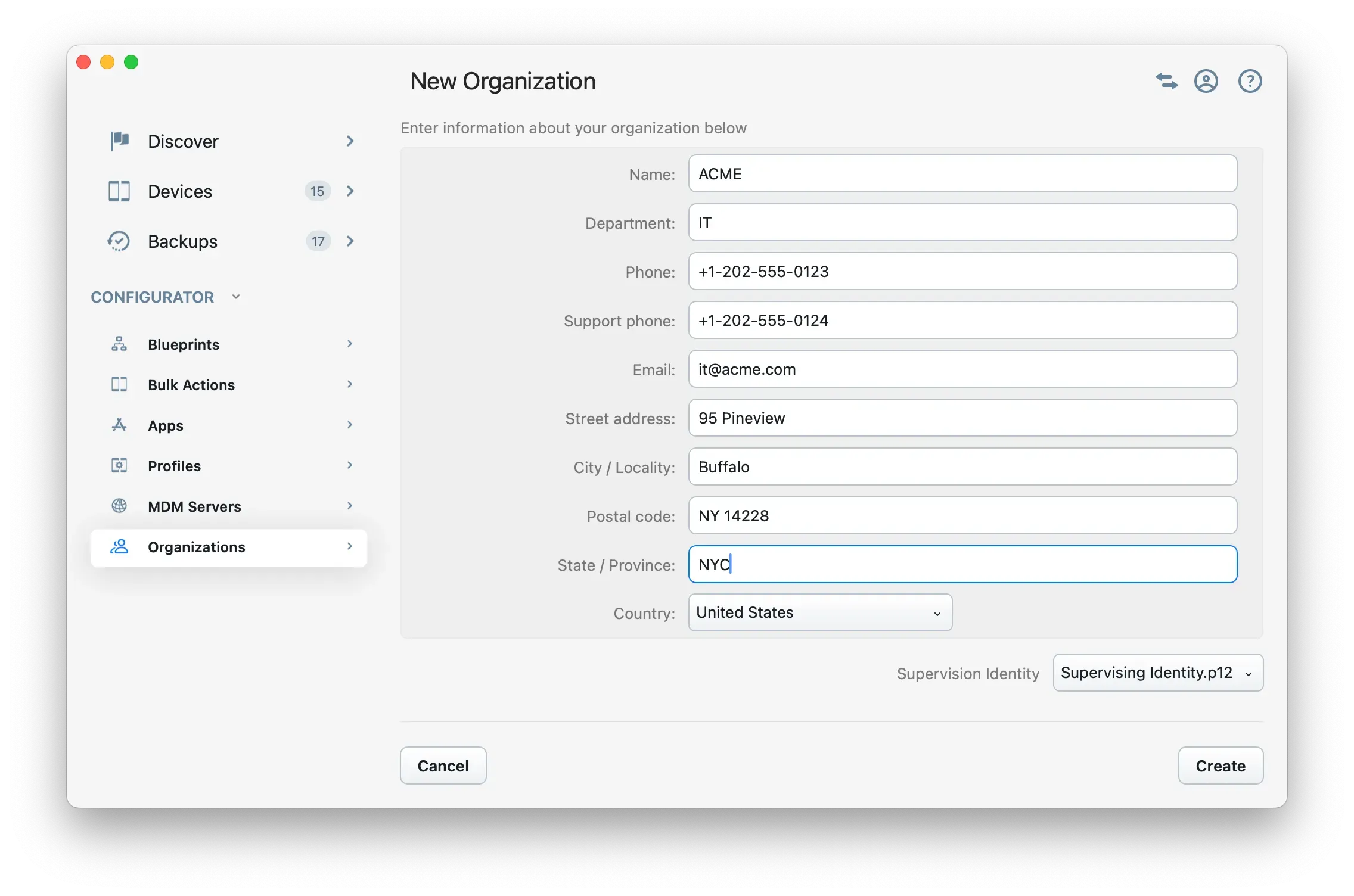The width and height of the screenshot is (1354, 896).
Task: Click the Devices icon in the sidebar
Action: [119, 191]
